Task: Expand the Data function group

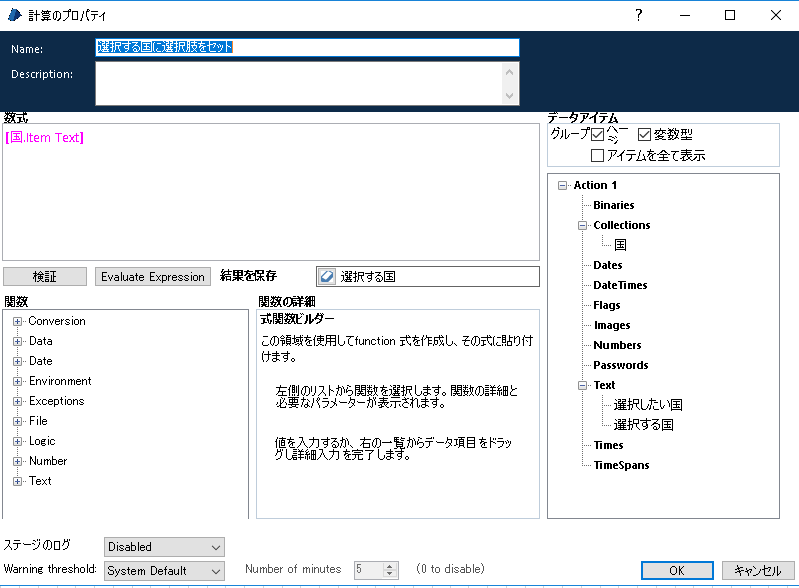Action: point(17,341)
